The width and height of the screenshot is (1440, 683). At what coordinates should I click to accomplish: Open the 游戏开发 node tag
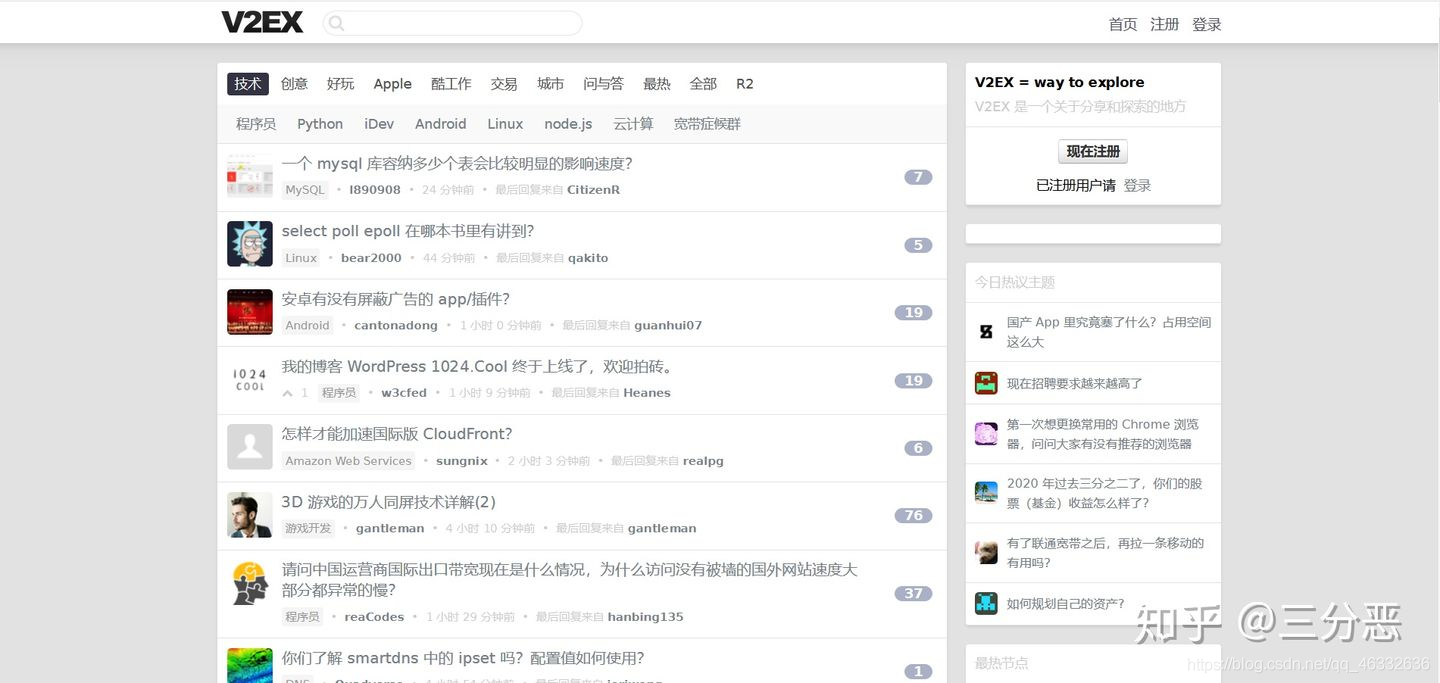[x=308, y=528]
